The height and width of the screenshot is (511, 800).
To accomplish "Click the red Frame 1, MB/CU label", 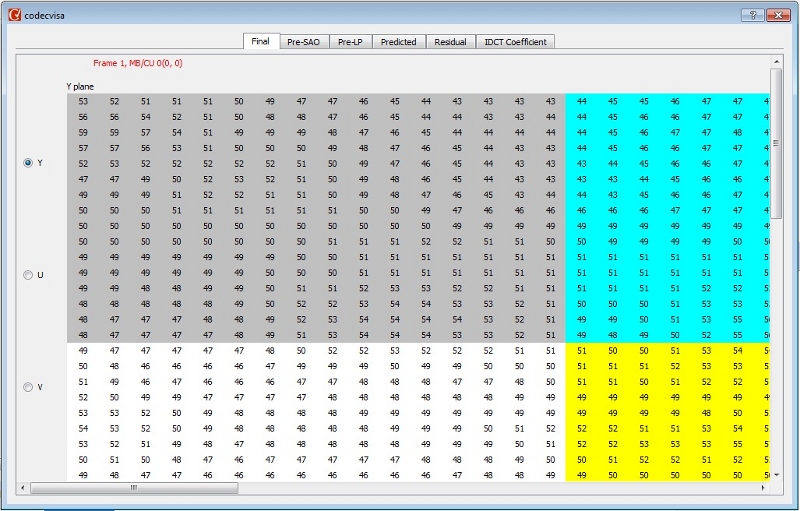I will click(137, 63).
